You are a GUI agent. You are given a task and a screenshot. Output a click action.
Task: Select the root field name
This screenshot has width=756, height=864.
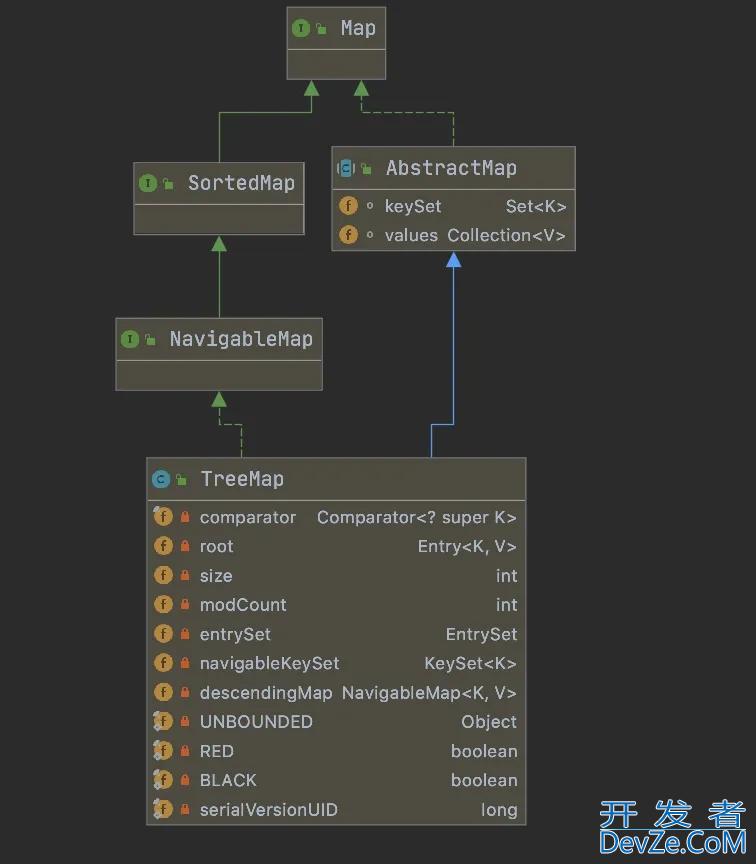click(217, 547)
